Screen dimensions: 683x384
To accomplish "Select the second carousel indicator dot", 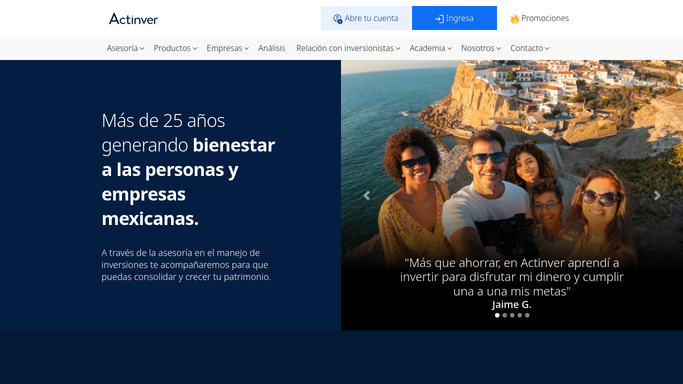I will pyautogui.click(x=504, y=315).
